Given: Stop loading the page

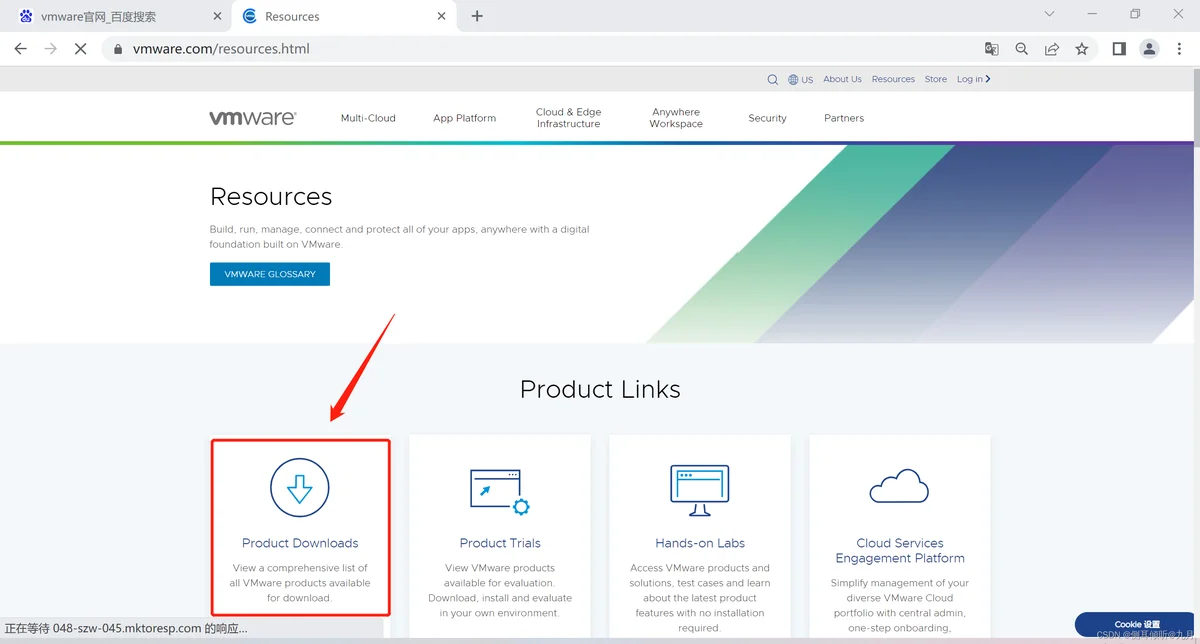Looking at the screenshot, I should (x=81, y=48).
